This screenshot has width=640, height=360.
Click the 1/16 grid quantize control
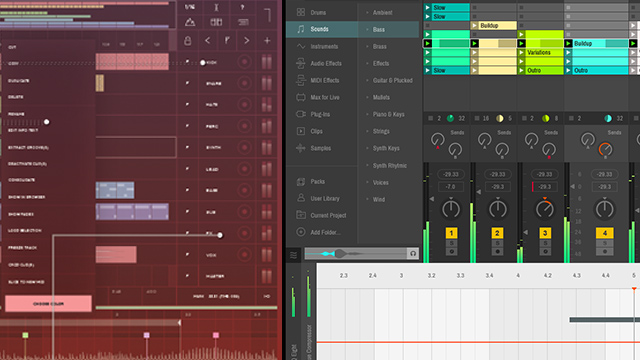(x=190, y=7)
